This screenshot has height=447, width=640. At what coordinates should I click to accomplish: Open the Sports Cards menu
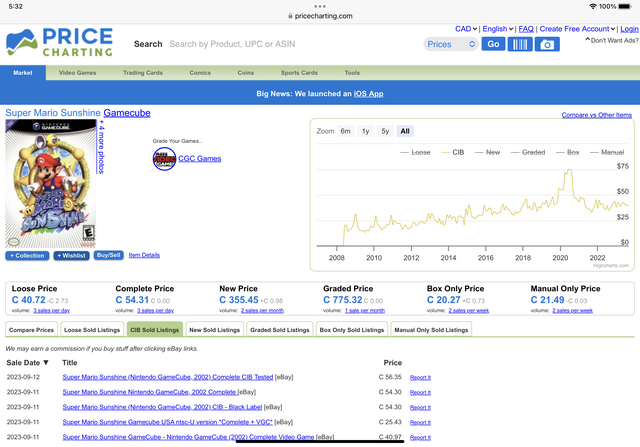click(299, 73)
